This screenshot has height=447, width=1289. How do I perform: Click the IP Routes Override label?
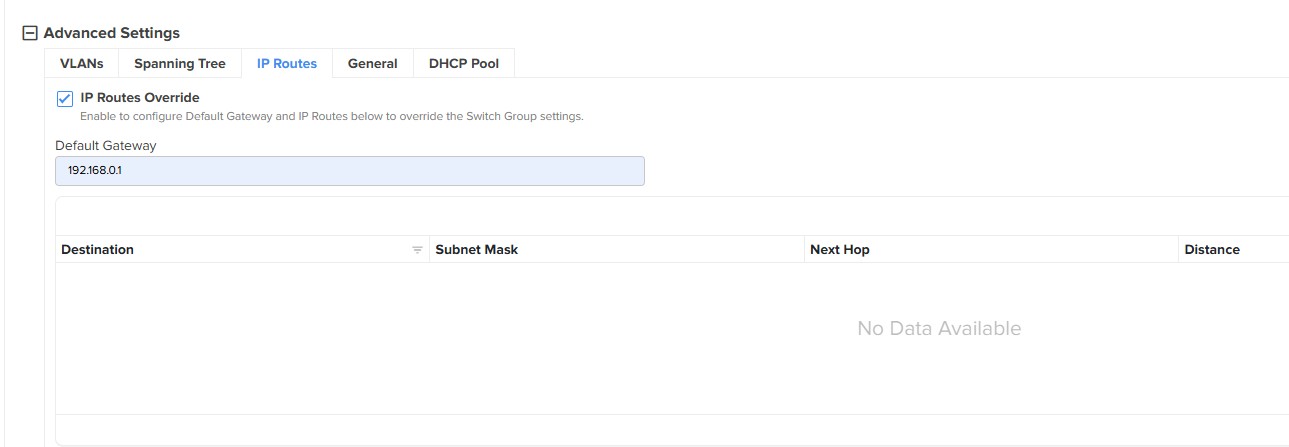coord(140,97)
